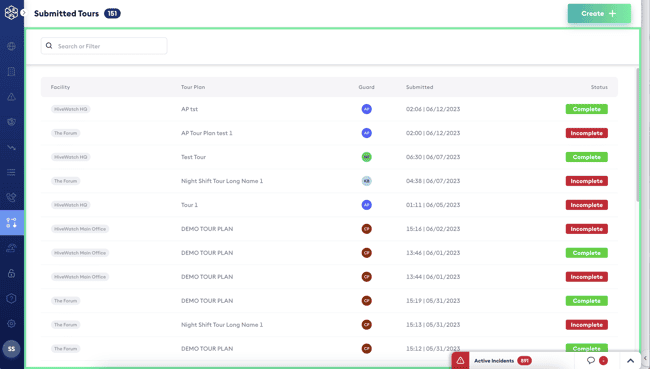Sort by the Facility column header
Screen dimensions: 650x369
tap(61, 87)
